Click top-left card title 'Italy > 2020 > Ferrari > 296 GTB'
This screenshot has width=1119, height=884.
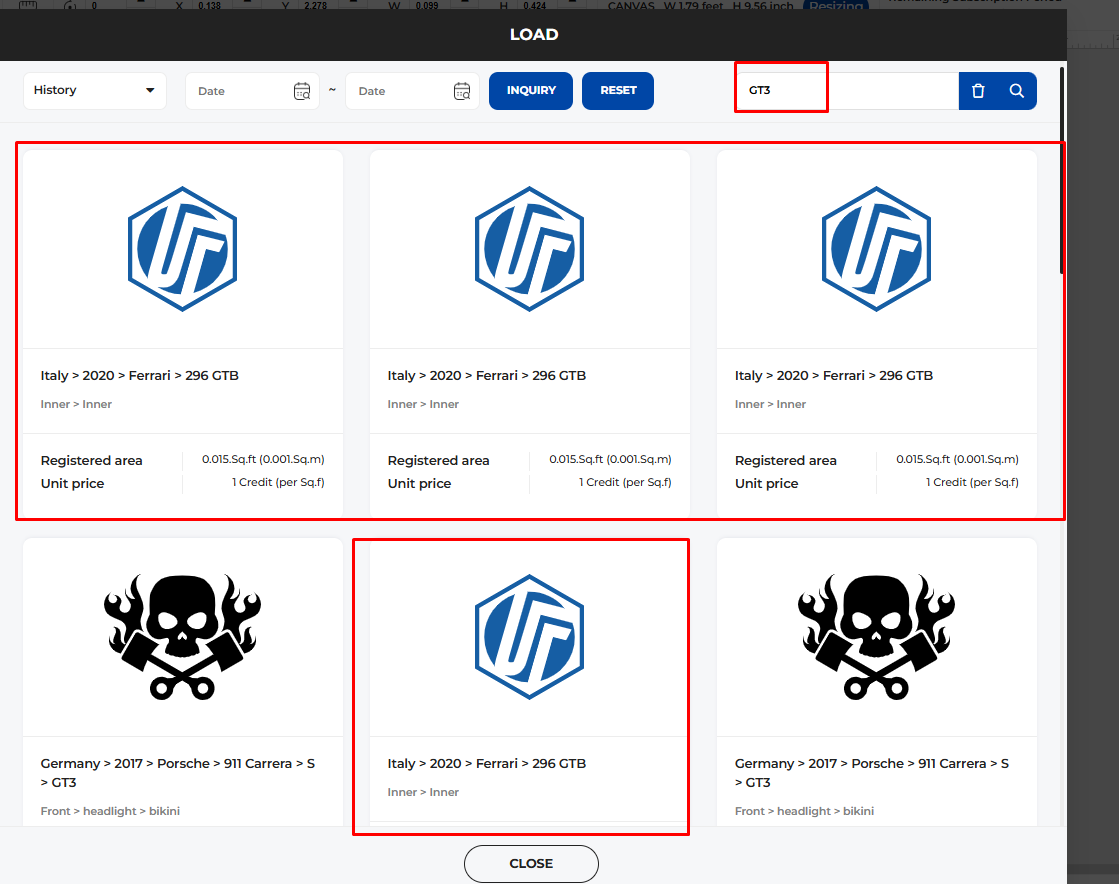pos(140,375)
